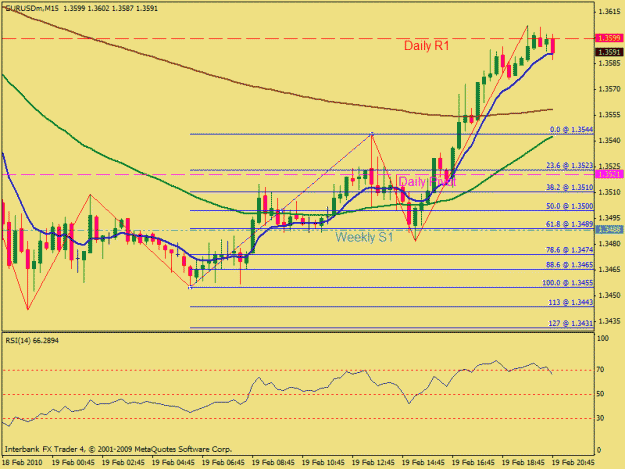This screenshot has width=625, height=469.
Task: Click the 1.3480 price scale value
Action: tap(609, 244)
